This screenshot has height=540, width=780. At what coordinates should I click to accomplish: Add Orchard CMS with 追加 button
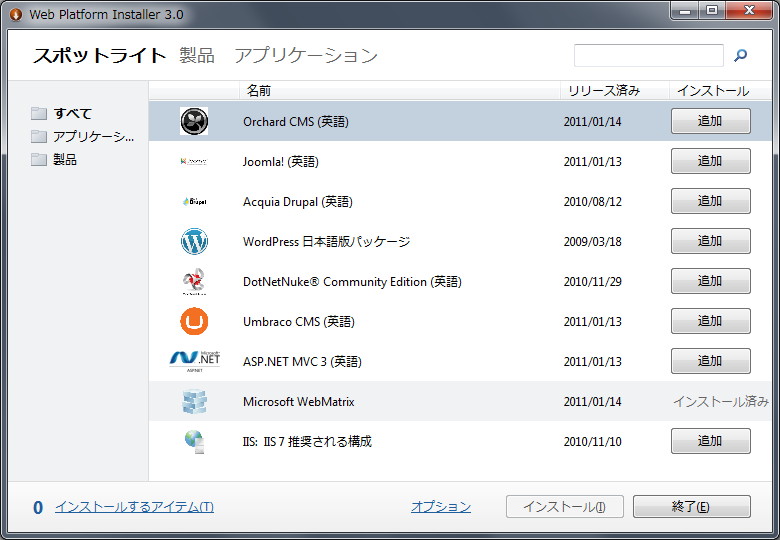click(710, 121)
